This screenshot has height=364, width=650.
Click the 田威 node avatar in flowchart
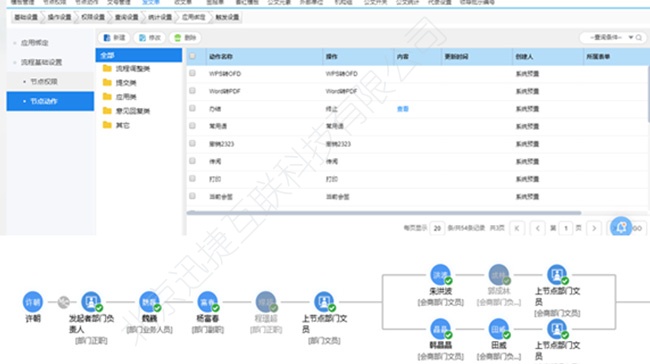tap(499, 329)
